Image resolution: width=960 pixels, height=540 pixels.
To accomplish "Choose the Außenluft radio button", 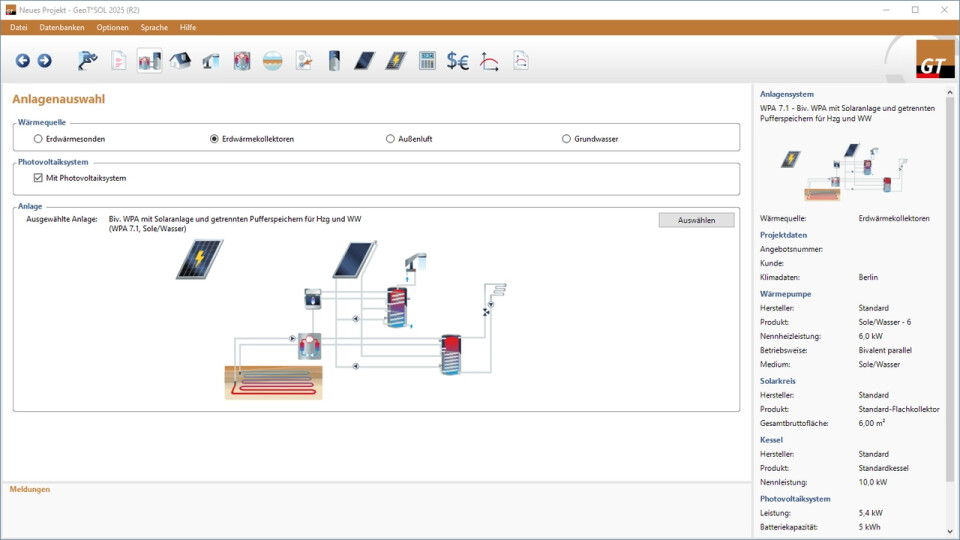I will [x=390, y=139].
